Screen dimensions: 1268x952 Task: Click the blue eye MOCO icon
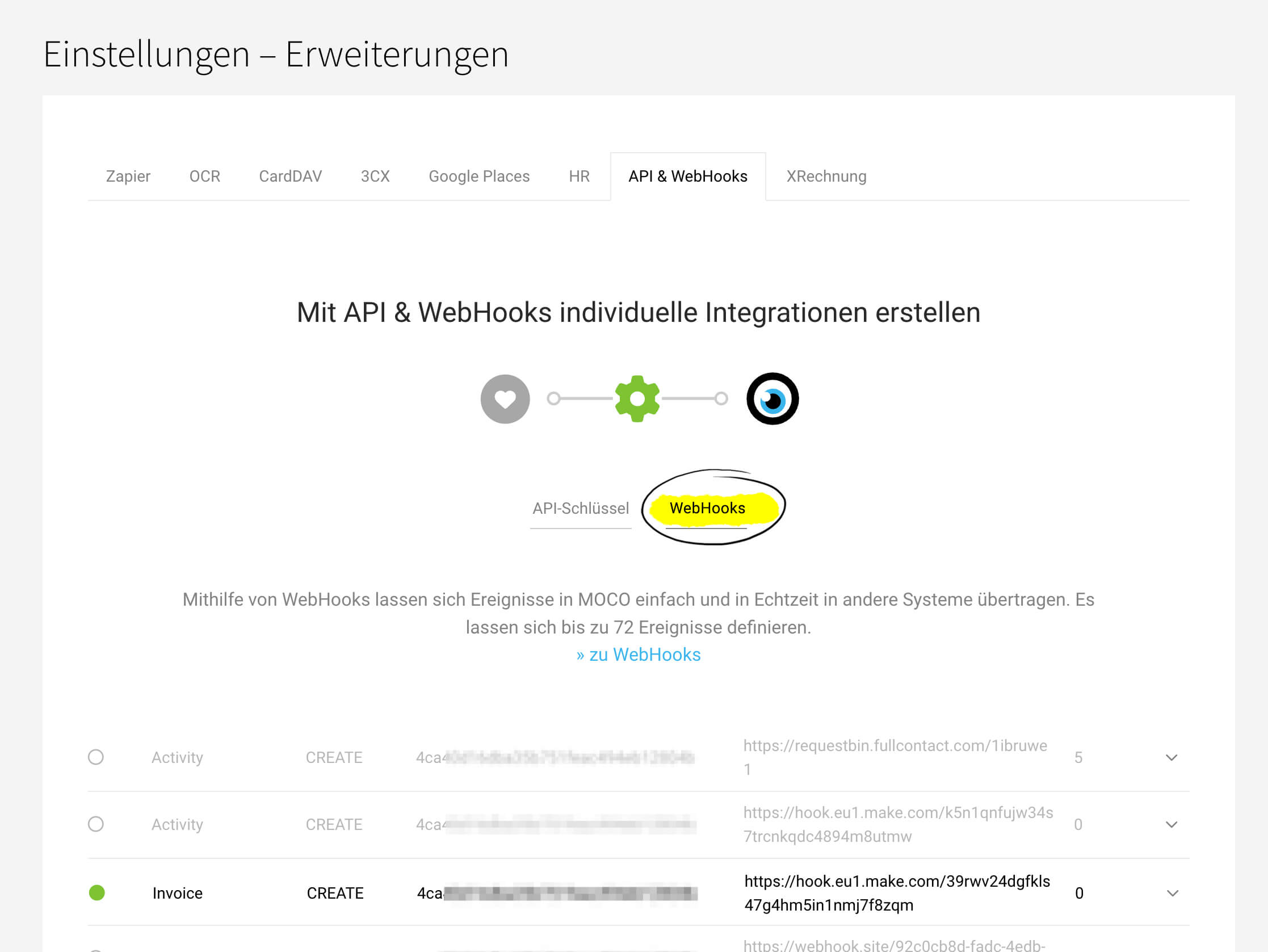coord(772,399)
